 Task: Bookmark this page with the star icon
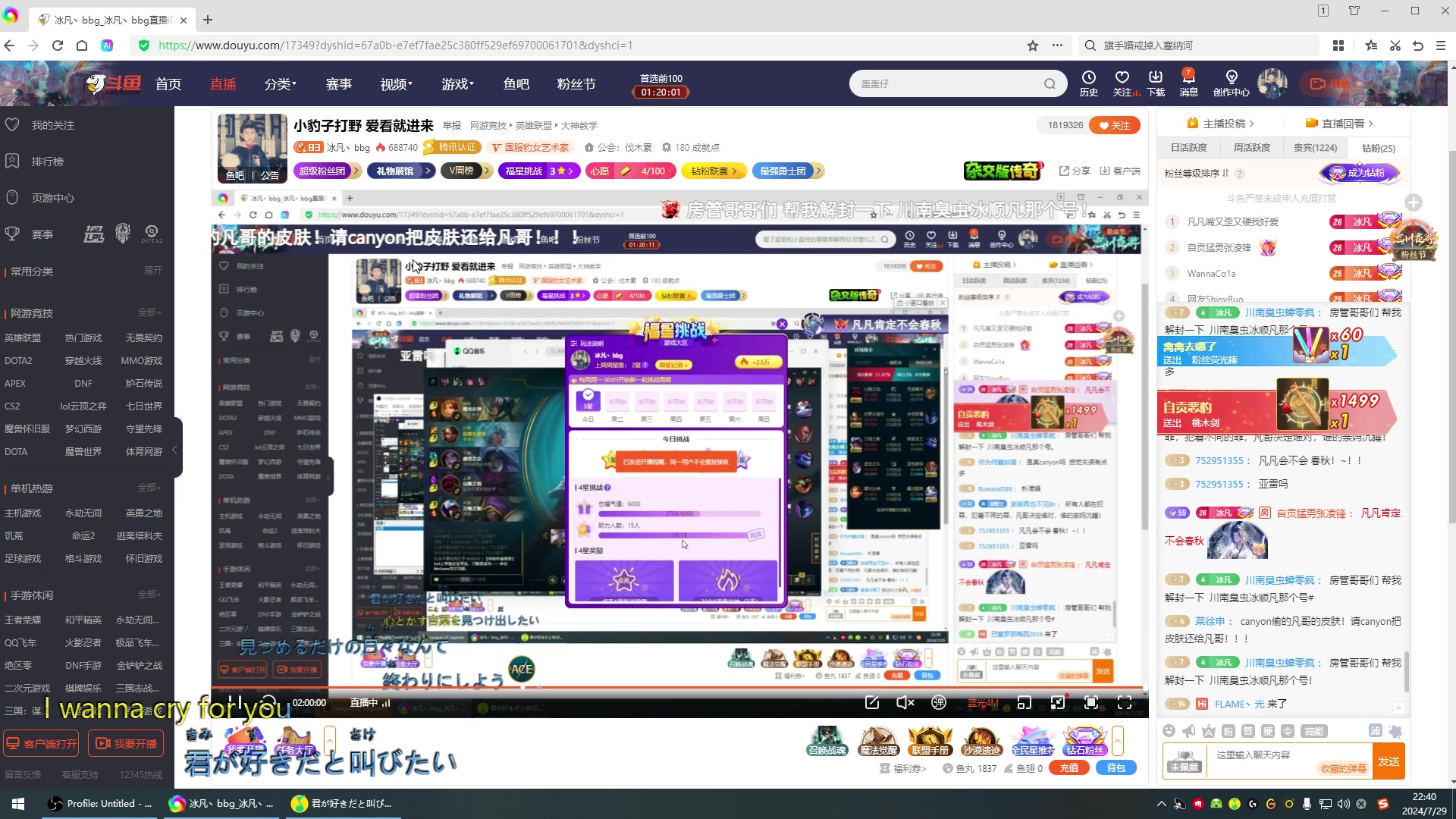coord(1033,45)
